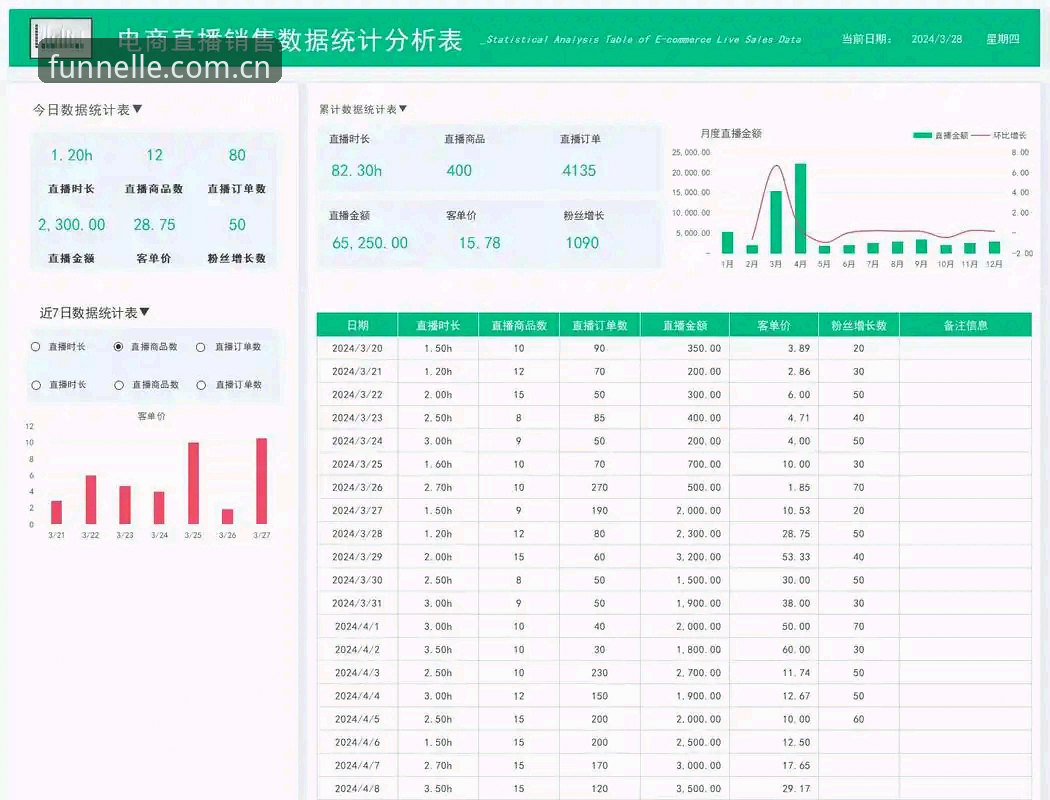Expand the 累计数据统计表 dropdown triangle

(402, 108)
